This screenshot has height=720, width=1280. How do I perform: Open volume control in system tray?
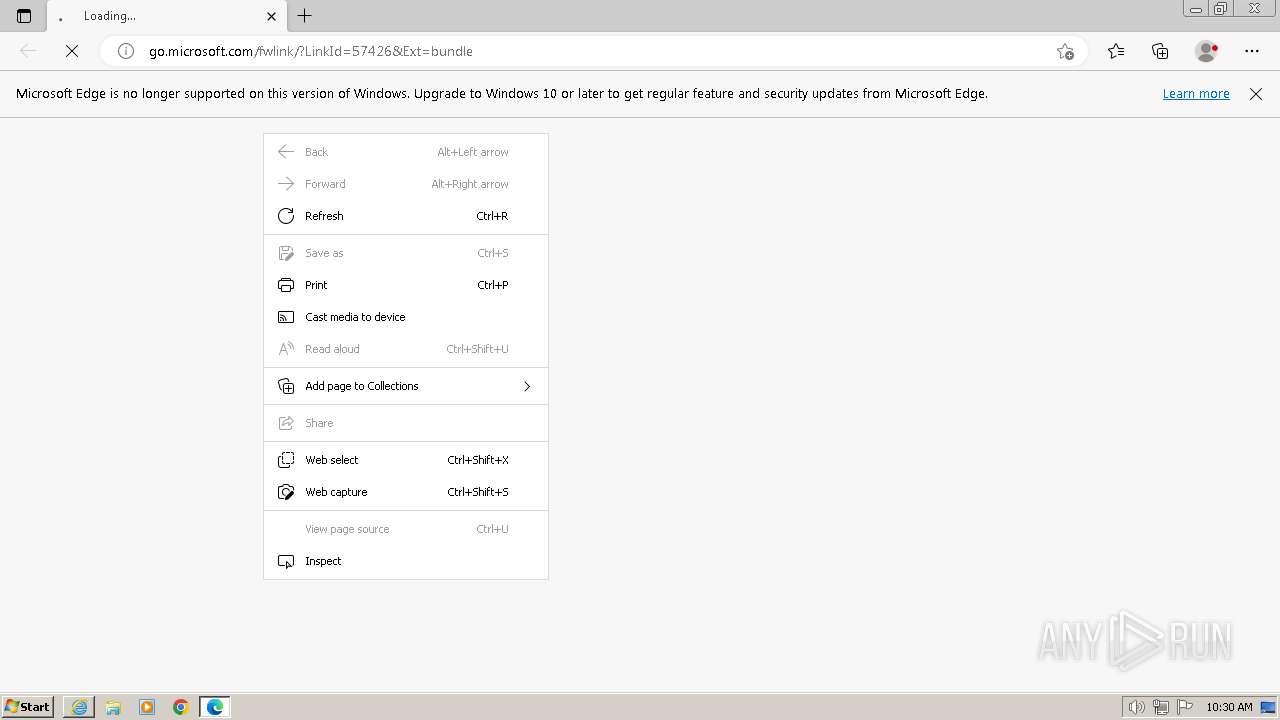click(x=1136, y=707)
